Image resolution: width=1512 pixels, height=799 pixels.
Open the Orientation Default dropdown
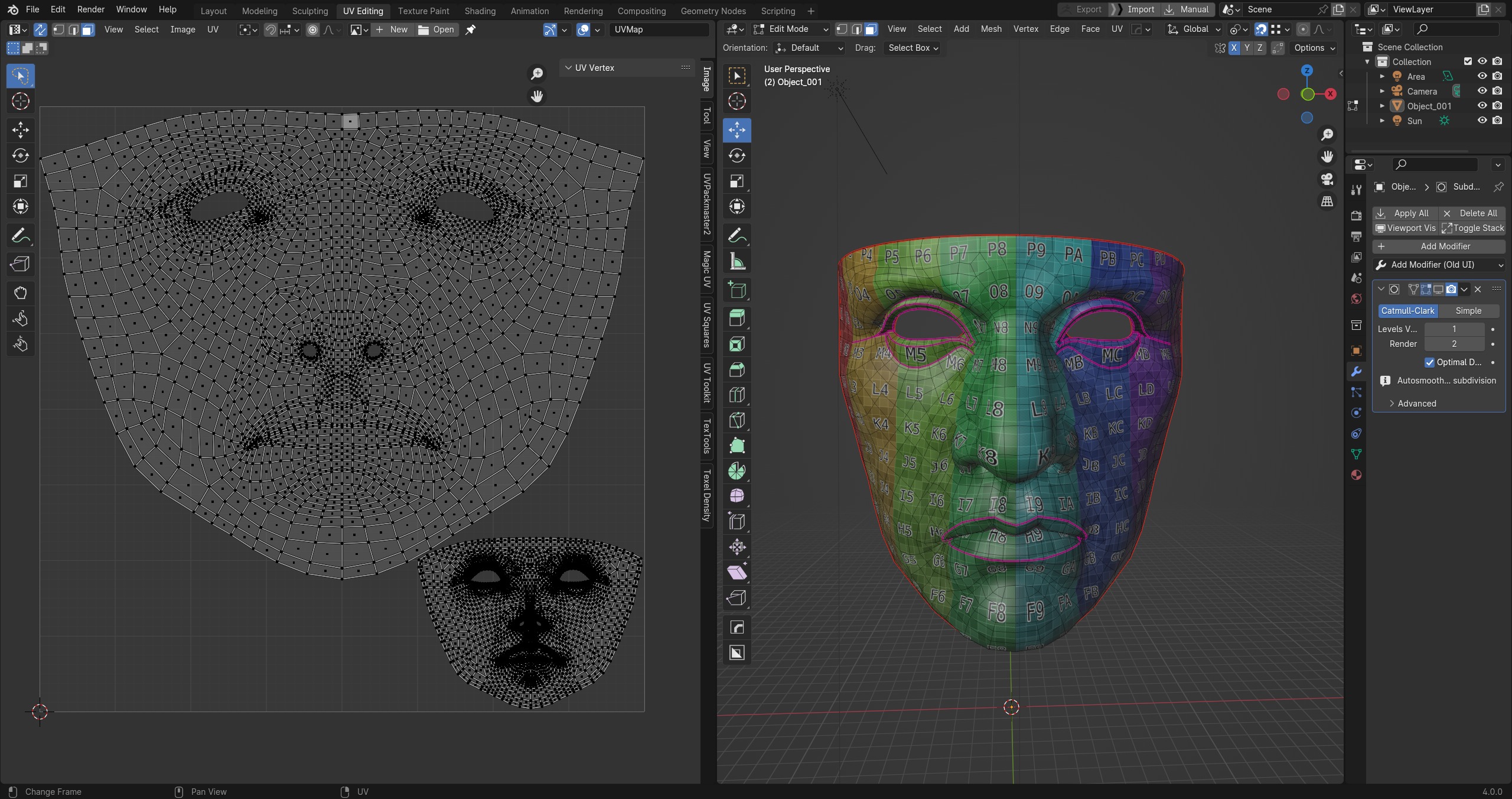tap(809, 48)
